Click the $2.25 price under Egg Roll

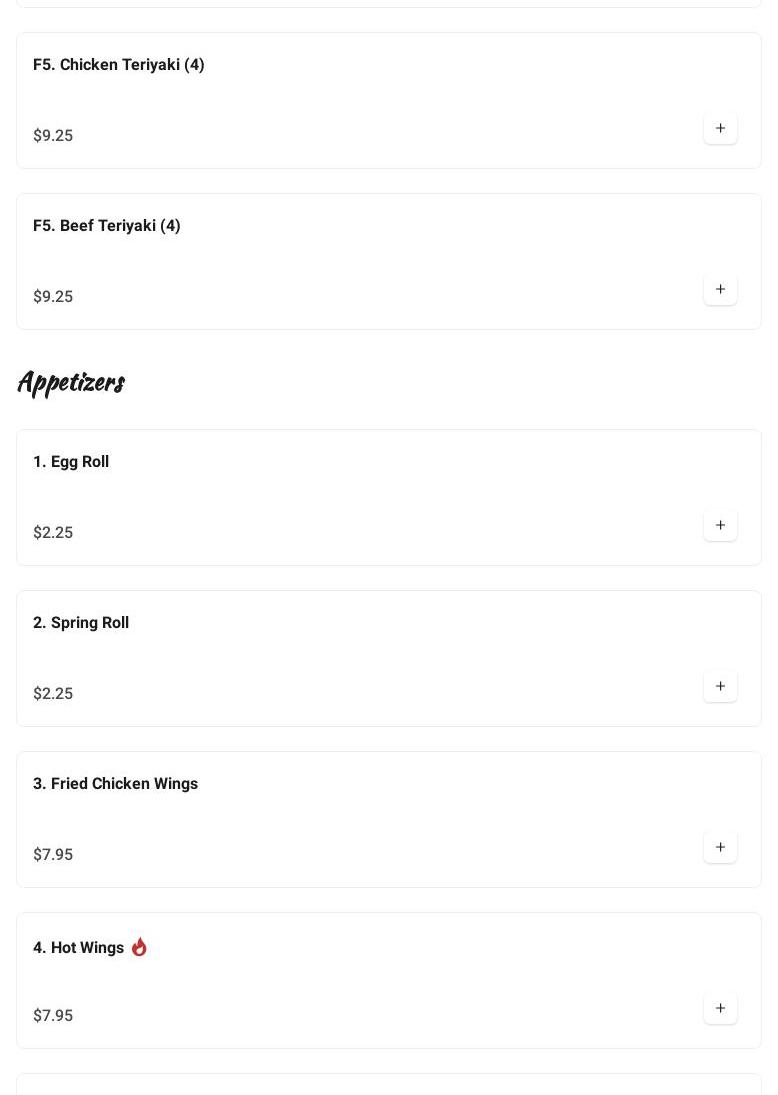point(53,533)
